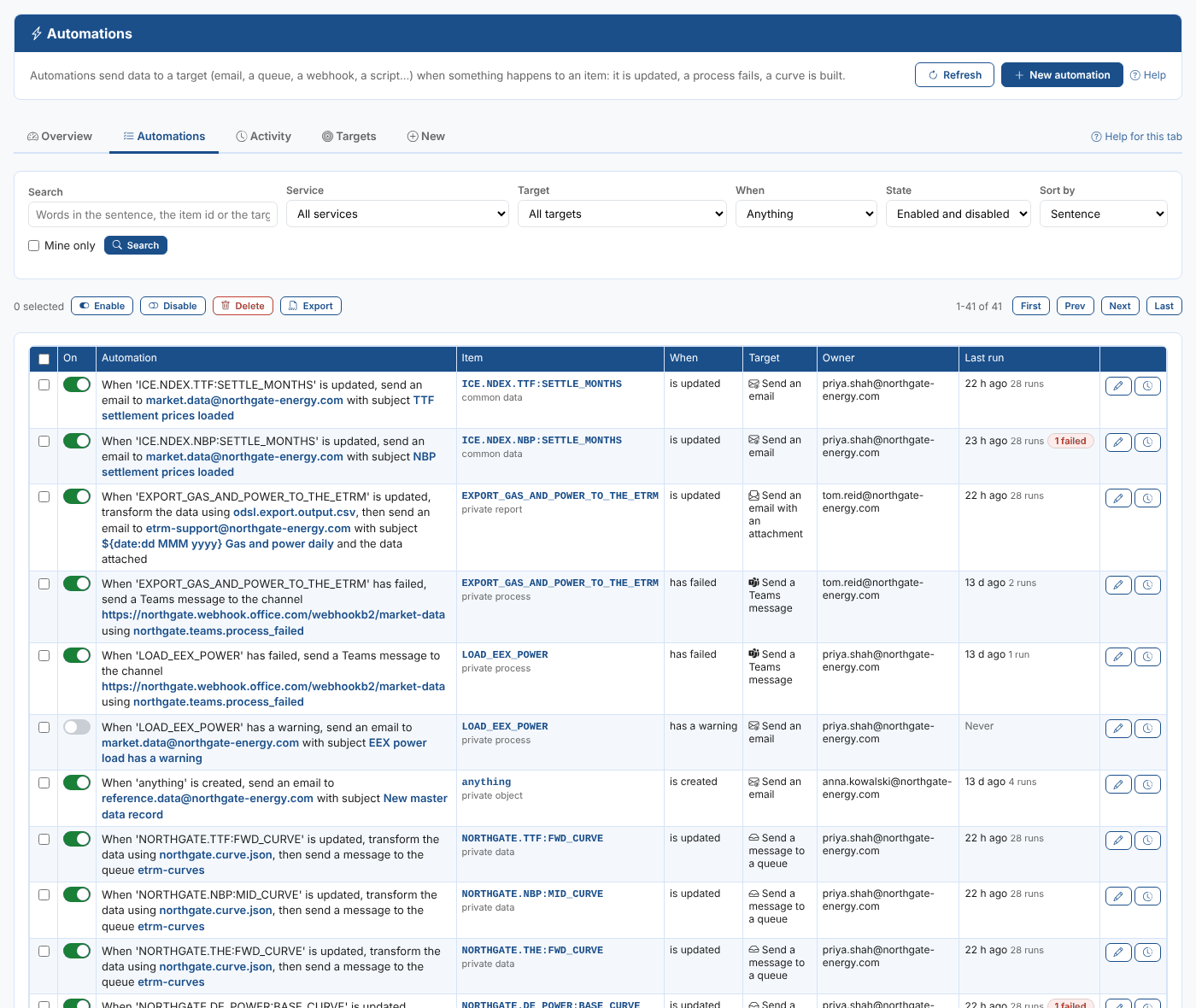Open State dropdown showing Enabled and disabled
Image resolution: width=1196 pixels, height=1008 pixels.
tap(959, 214)
